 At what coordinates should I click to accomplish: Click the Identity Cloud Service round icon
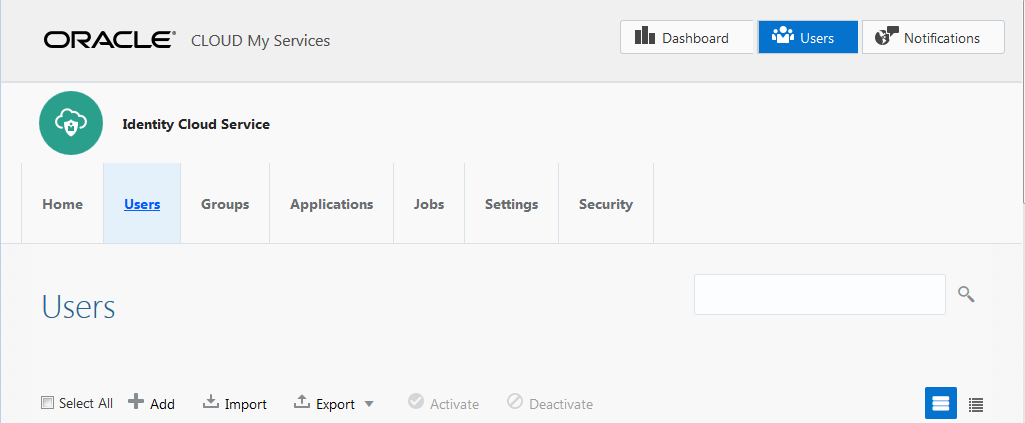pos(71,123)
